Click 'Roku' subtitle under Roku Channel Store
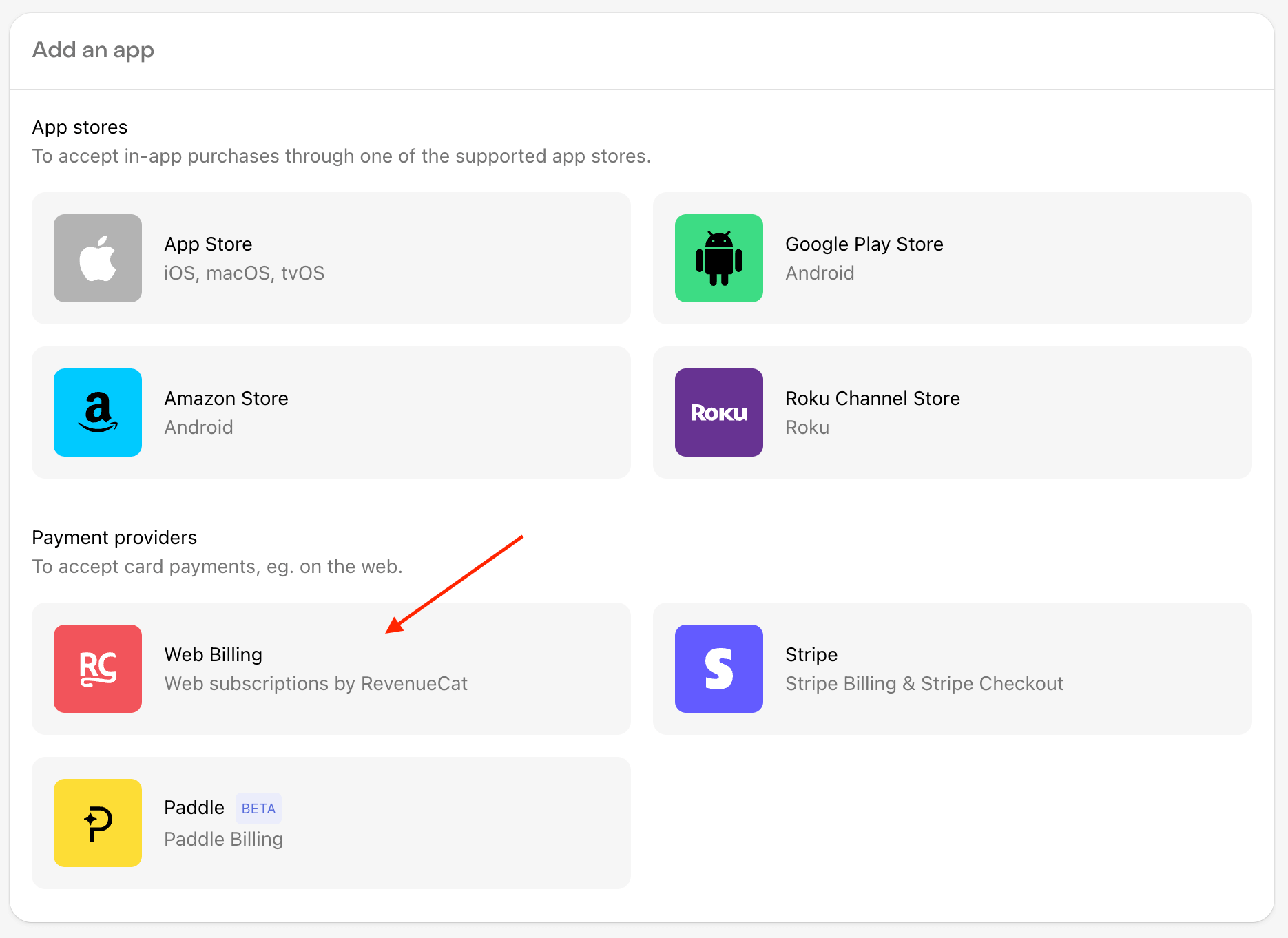The height and width of the screenshot is (938, 1288). [x=807, y=428]
